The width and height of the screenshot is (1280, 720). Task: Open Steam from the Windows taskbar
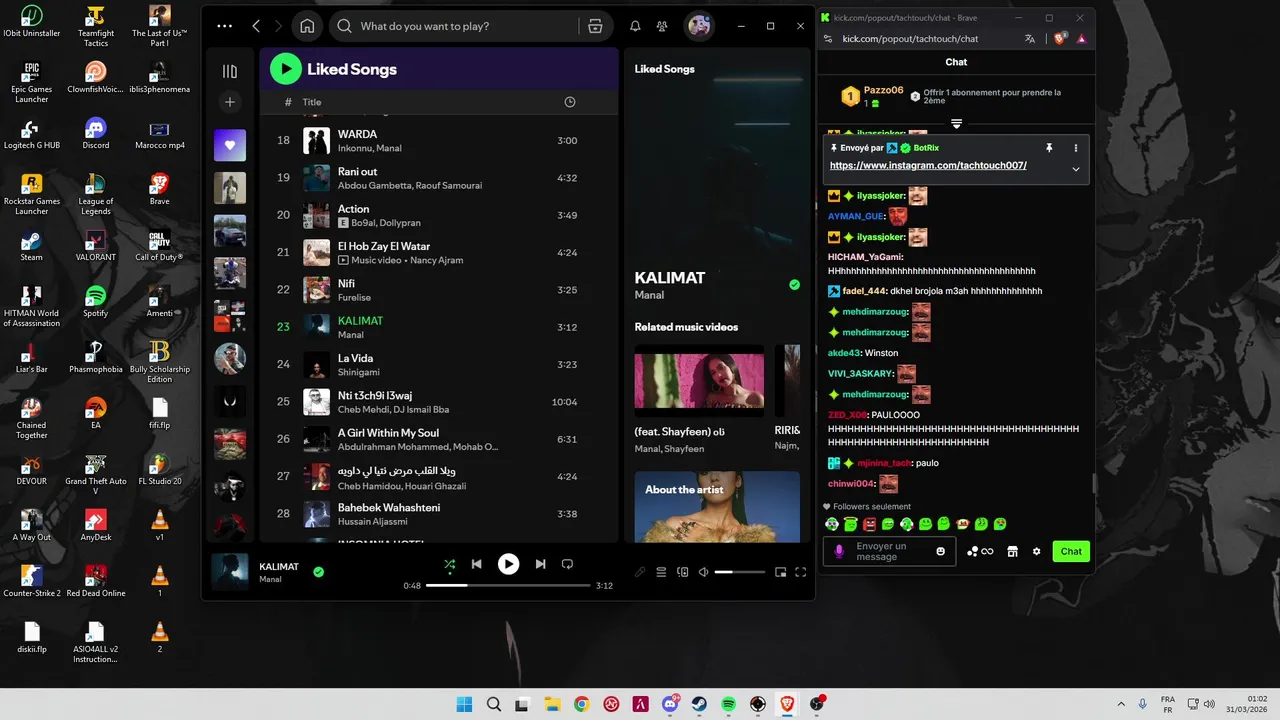click(700, 704)
